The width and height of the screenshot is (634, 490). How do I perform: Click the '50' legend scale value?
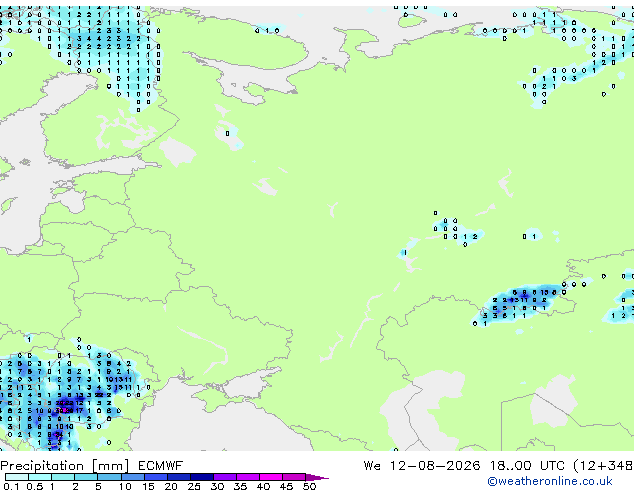pos(310,486)
